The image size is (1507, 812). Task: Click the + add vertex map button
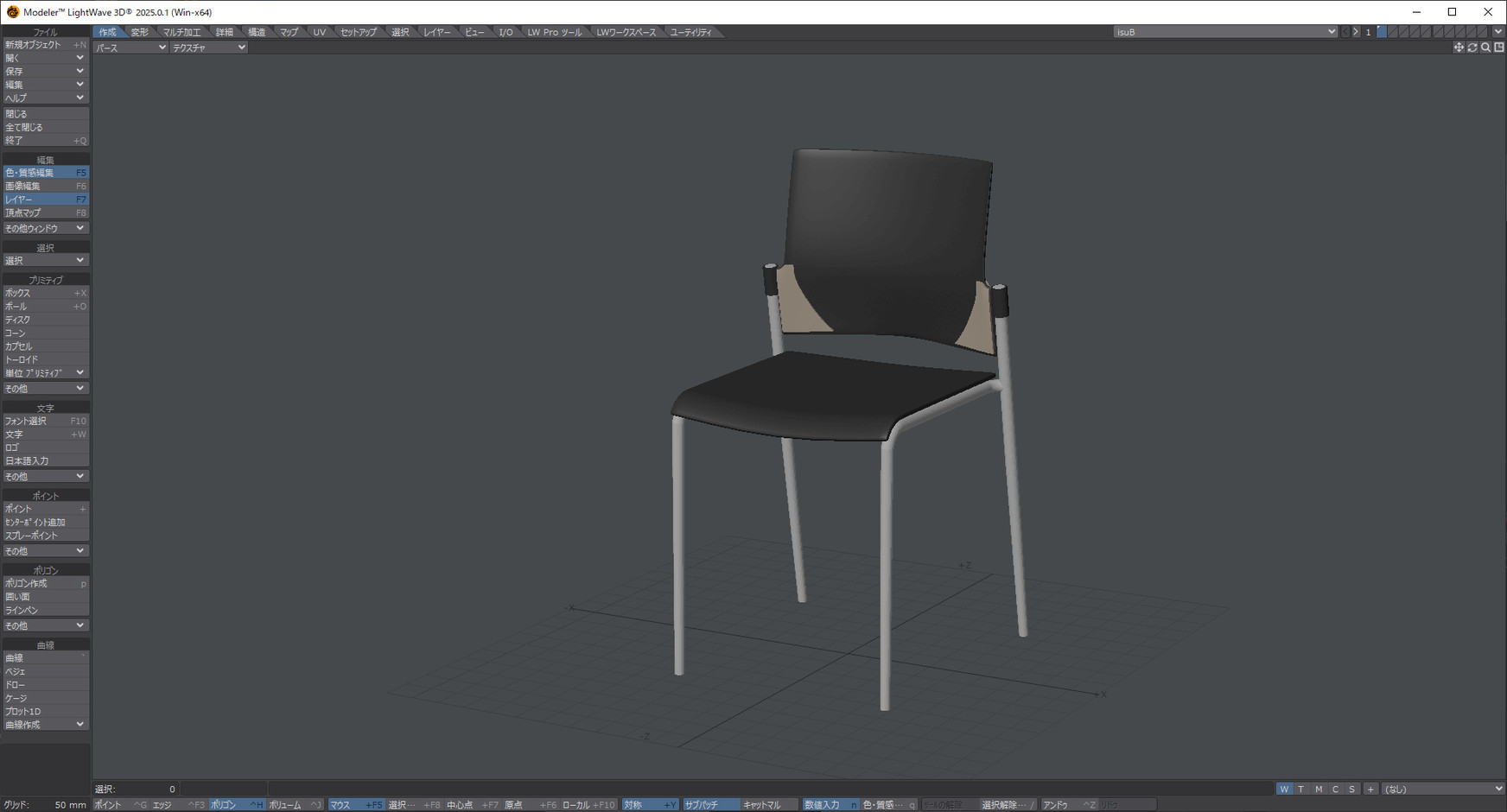(x=1371, y=789)
